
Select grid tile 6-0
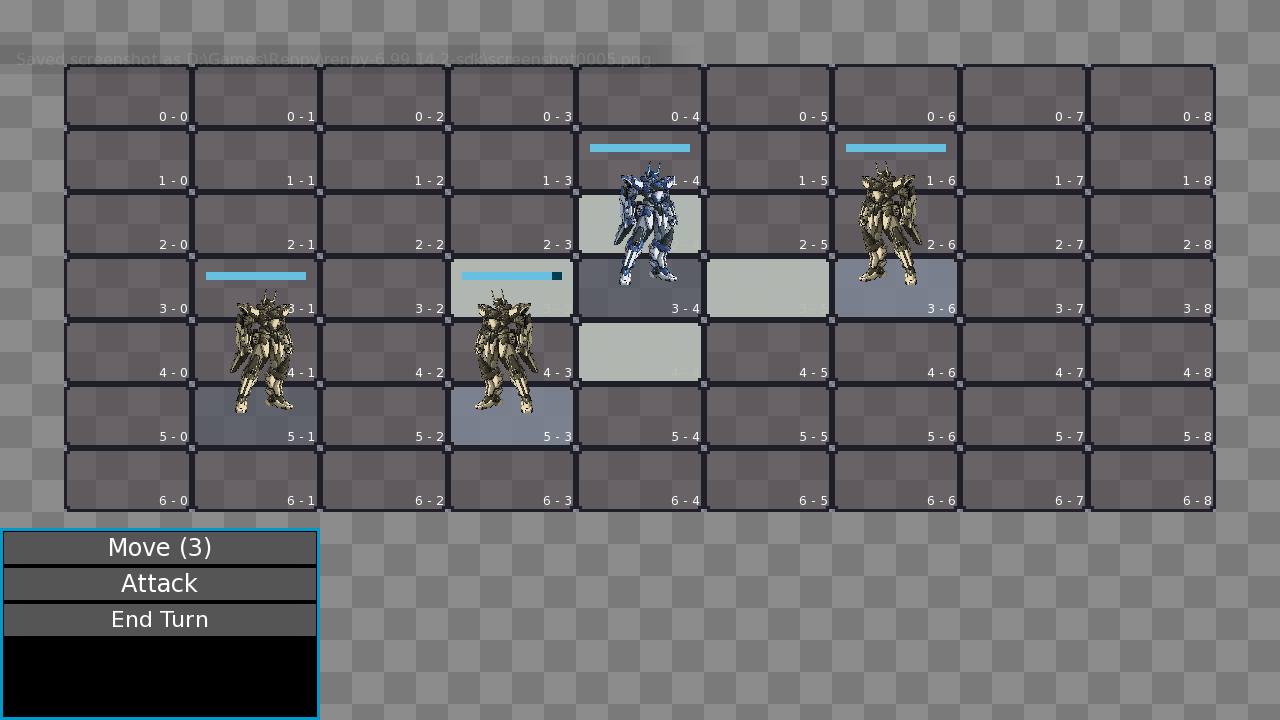coord(128,480)
